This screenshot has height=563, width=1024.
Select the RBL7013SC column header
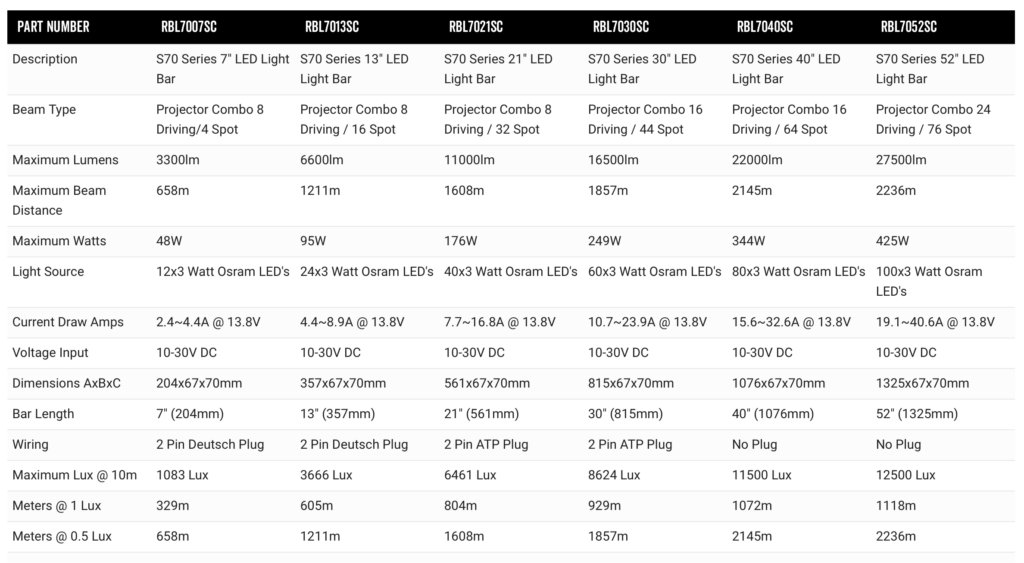click(332, 27)
